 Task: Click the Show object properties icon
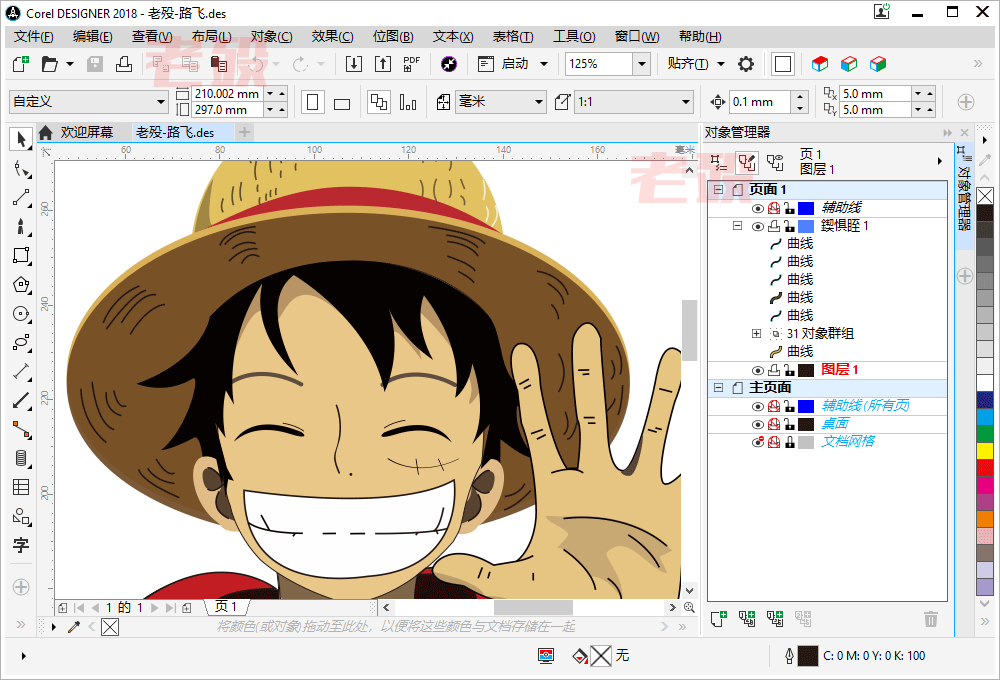(x=719, y=163)
